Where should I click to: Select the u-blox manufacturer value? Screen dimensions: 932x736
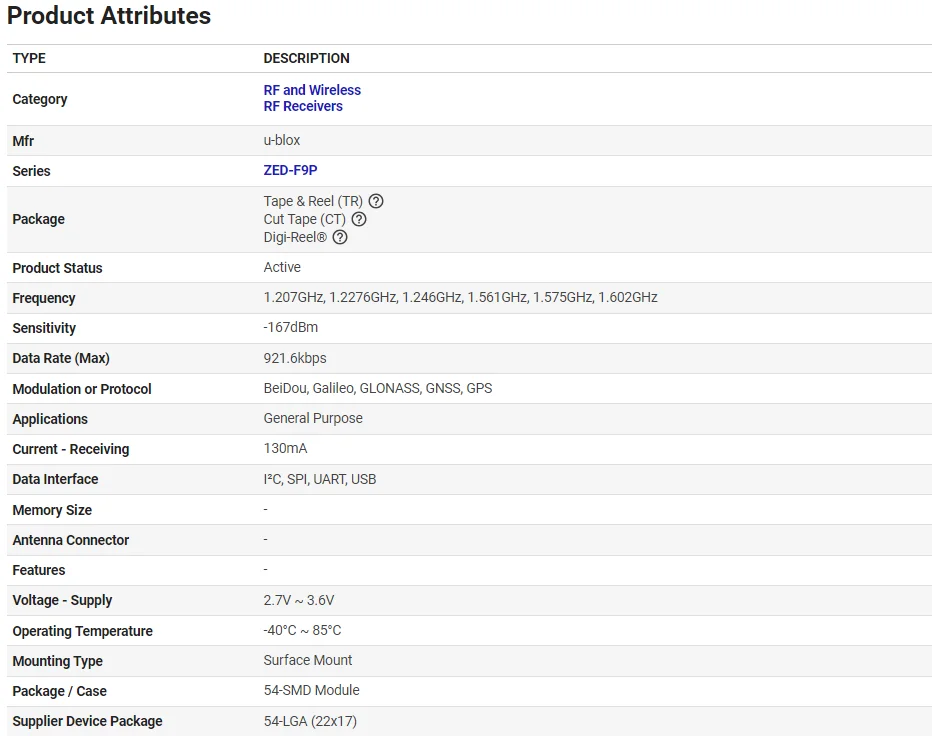[282, 140]
